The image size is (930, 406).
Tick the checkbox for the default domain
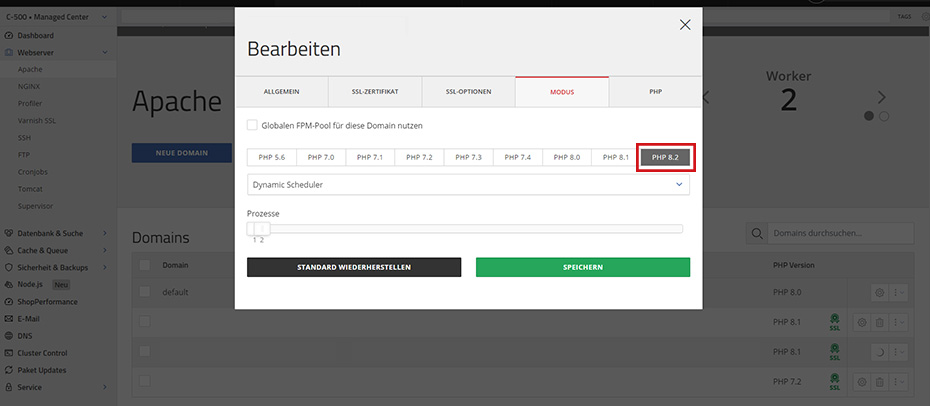145,292
